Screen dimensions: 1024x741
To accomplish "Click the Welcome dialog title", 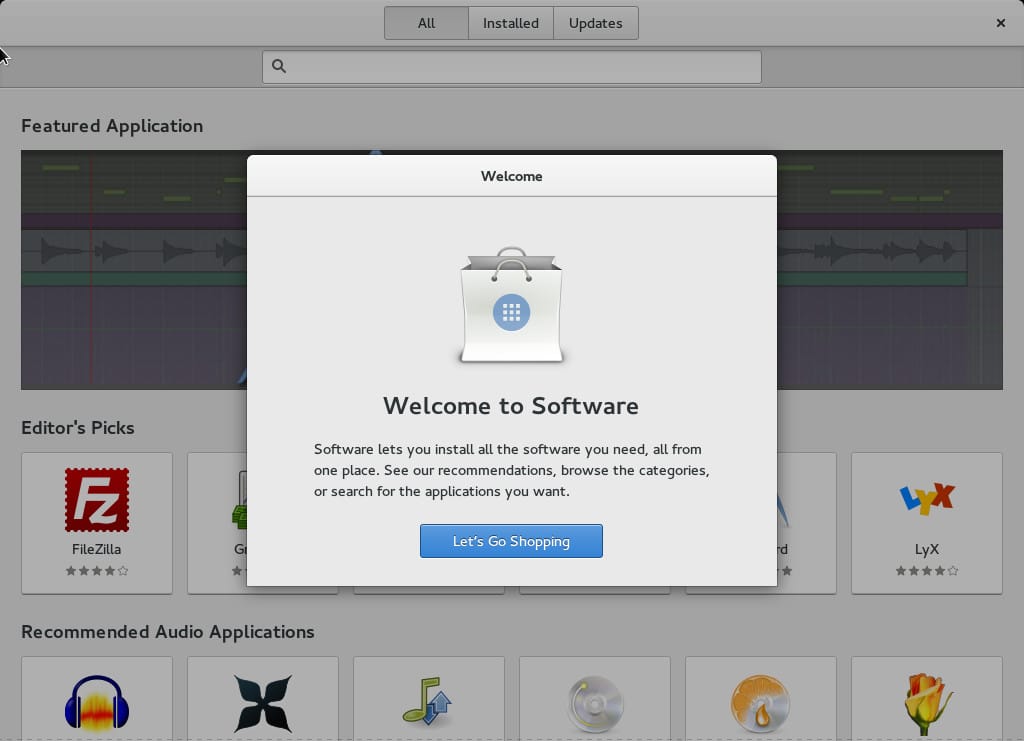I will point(511,176).
